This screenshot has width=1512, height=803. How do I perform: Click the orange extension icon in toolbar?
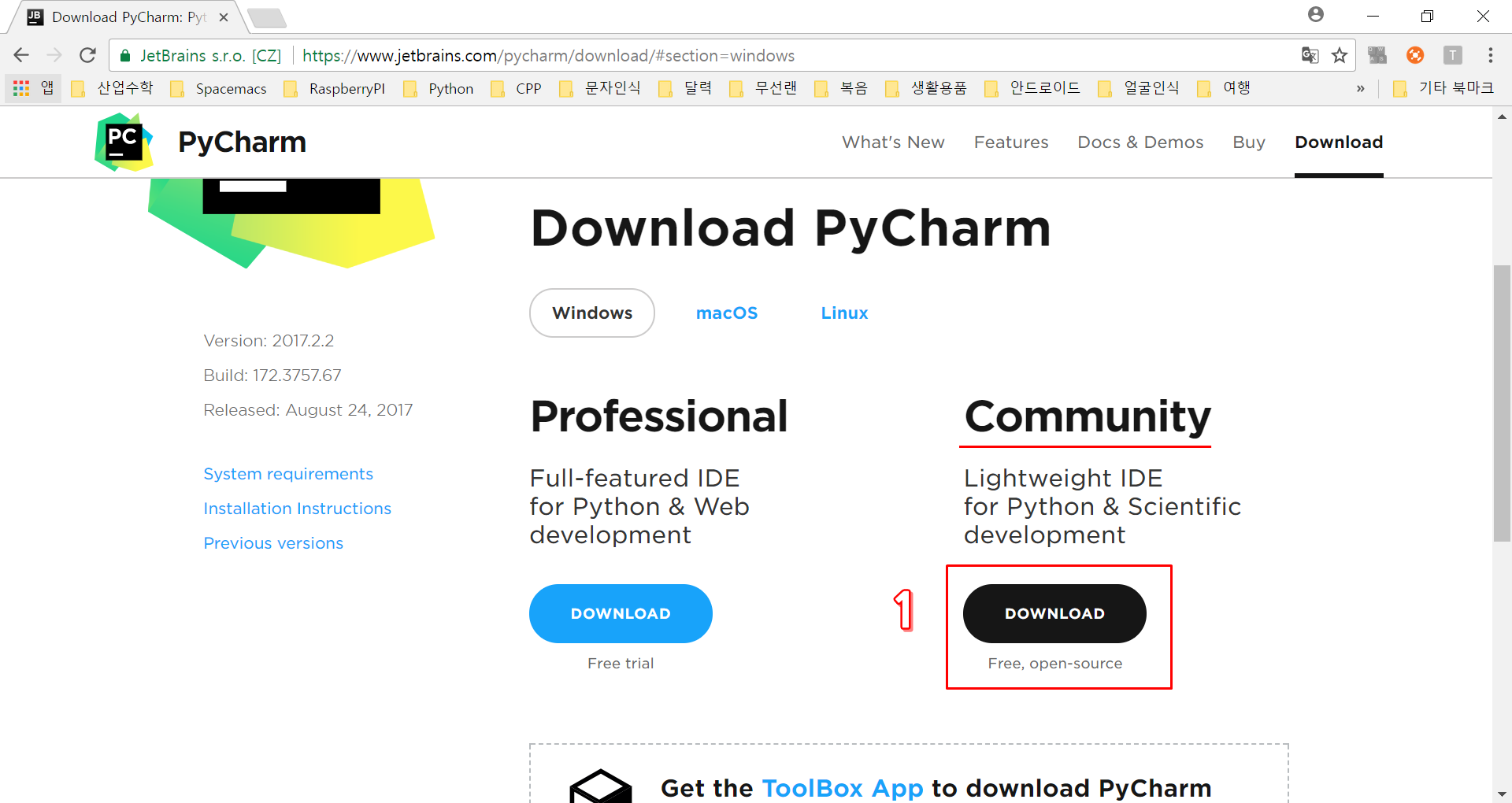click(x=1414, y=55)
